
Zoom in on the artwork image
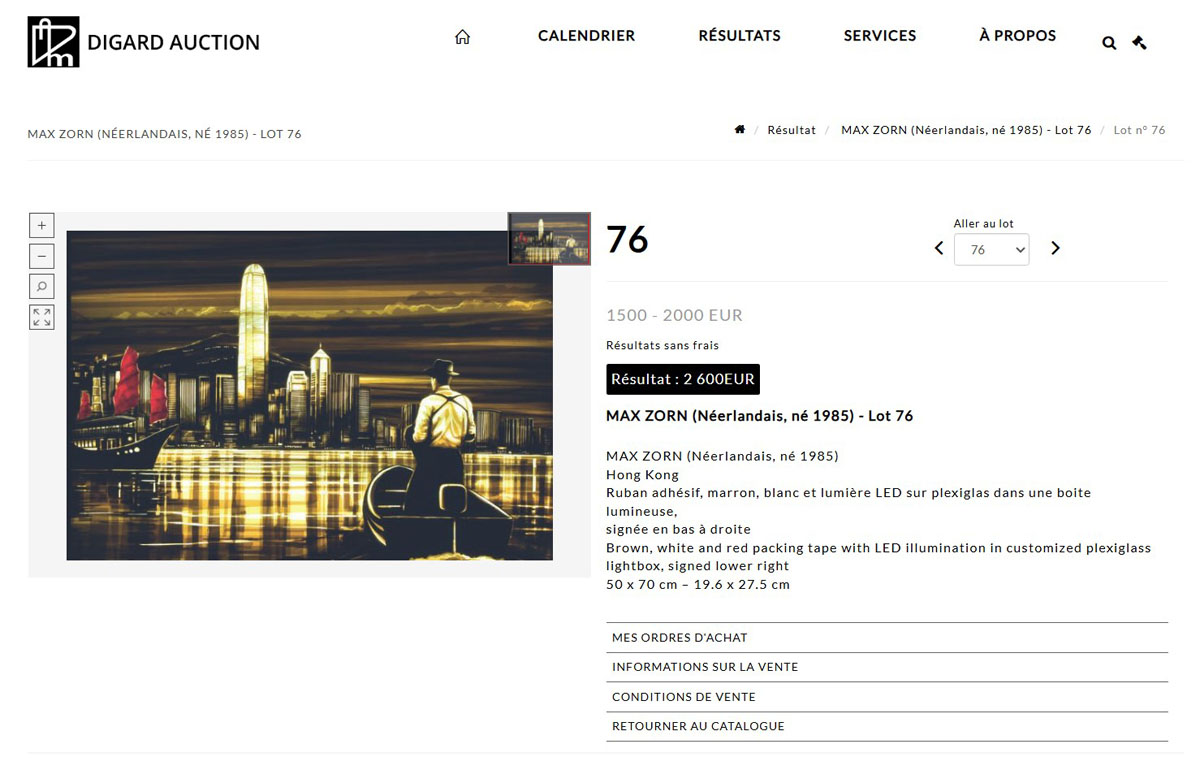(41, 225)
